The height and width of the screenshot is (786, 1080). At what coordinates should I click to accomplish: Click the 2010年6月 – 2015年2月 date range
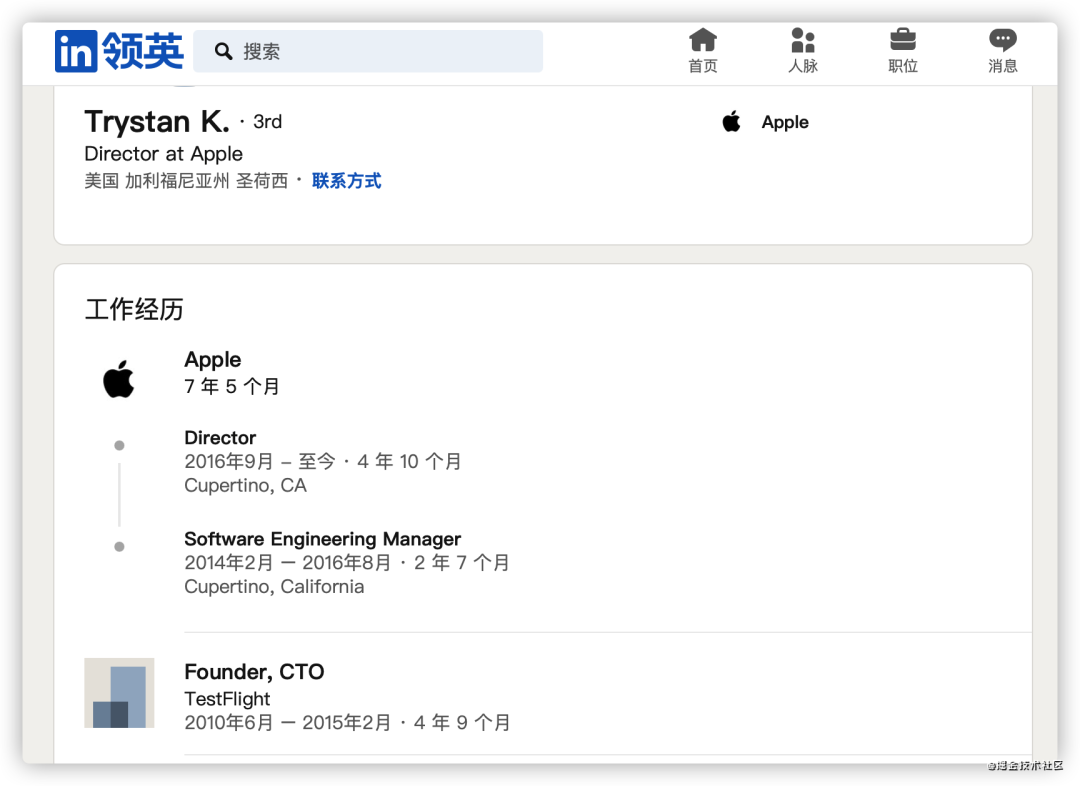[287, 723]
